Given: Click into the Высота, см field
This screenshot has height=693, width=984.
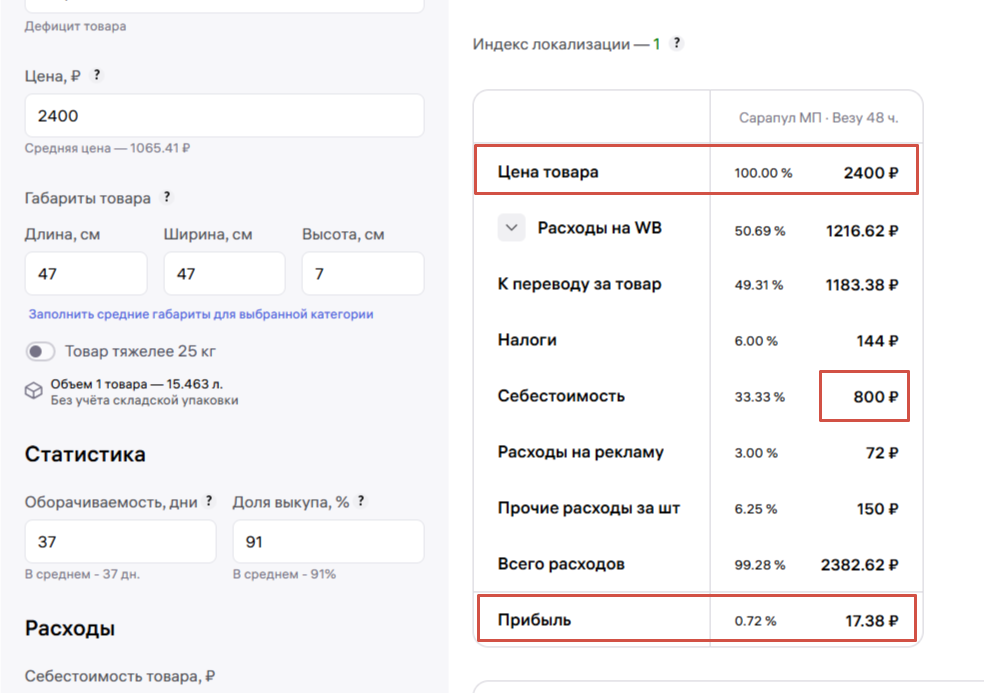Looking at the screenshot, I should click(x=362, y=274).
